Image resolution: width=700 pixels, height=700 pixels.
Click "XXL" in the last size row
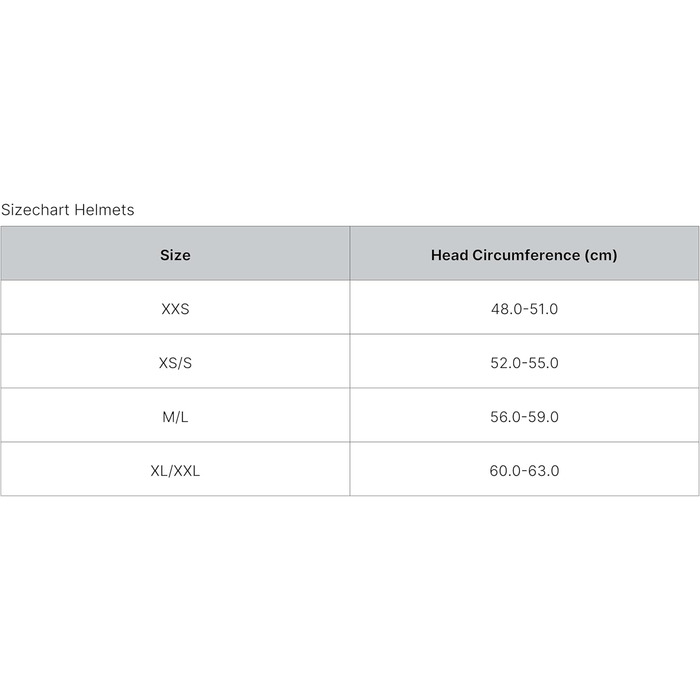pyautogui.click(x=186, y=471)
